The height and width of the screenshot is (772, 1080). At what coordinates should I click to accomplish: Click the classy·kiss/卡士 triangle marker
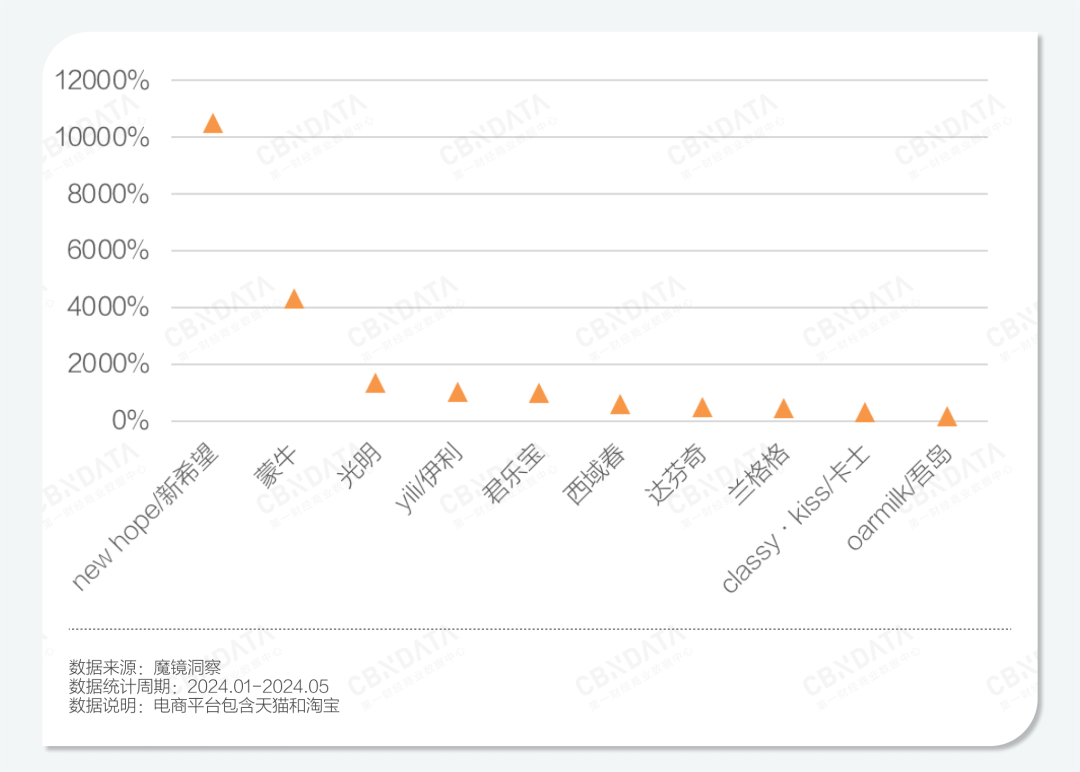[865, 413]
